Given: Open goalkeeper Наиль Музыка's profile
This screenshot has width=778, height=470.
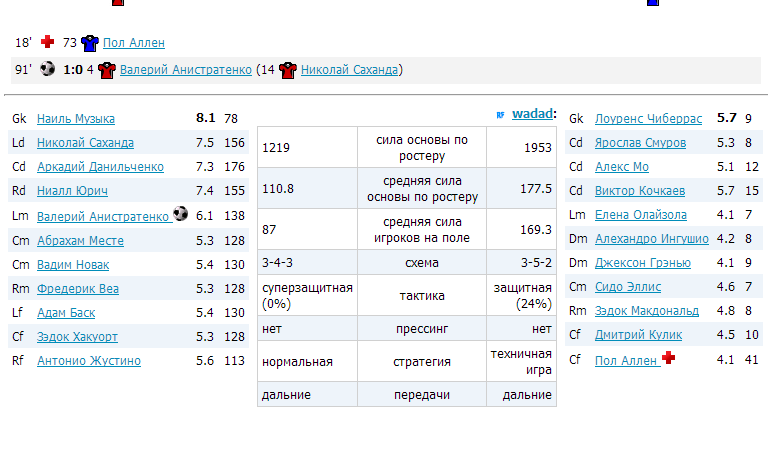Looking at the screenshot, I should pos(76,119).
